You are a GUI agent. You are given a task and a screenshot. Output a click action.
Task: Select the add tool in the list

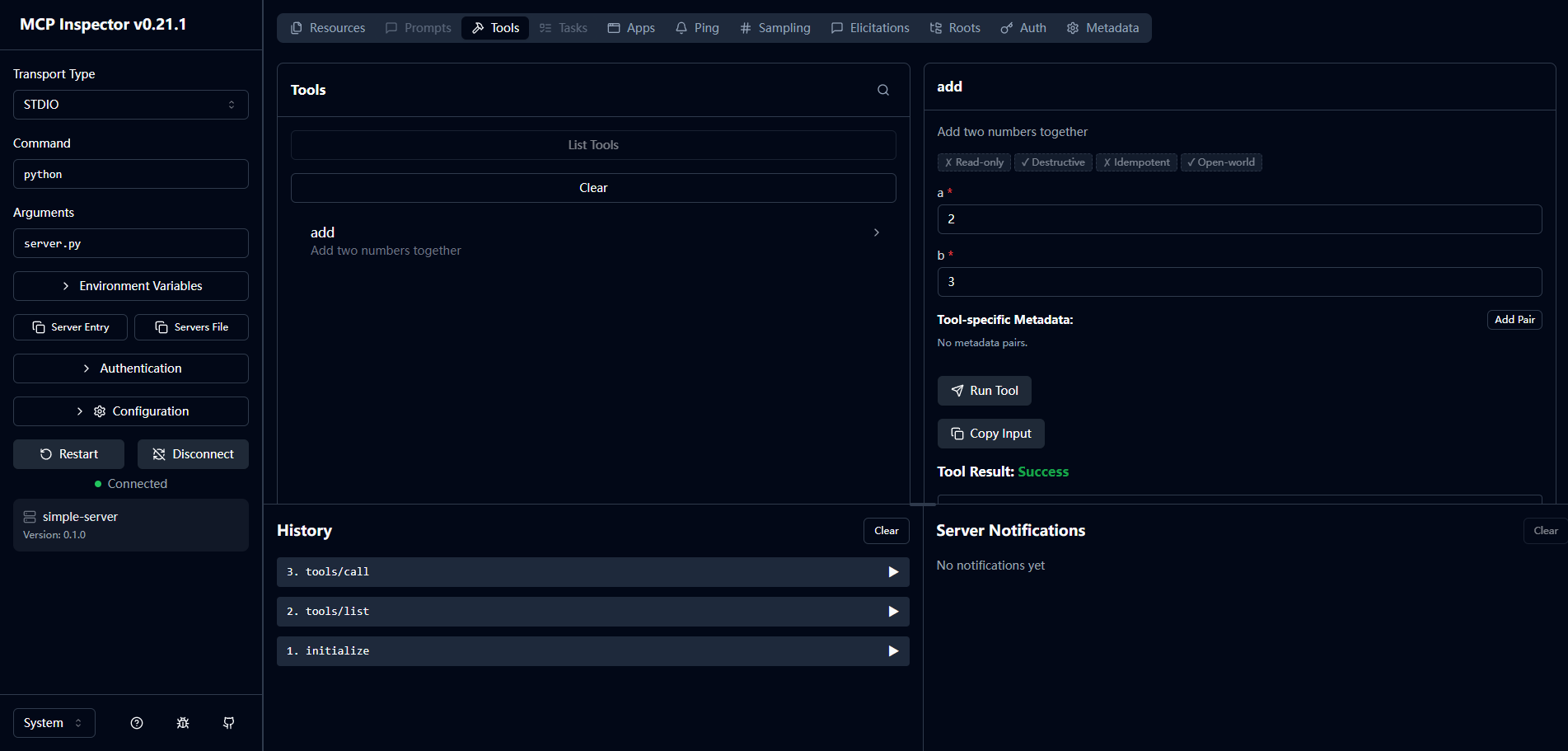(x=593, y=241)
